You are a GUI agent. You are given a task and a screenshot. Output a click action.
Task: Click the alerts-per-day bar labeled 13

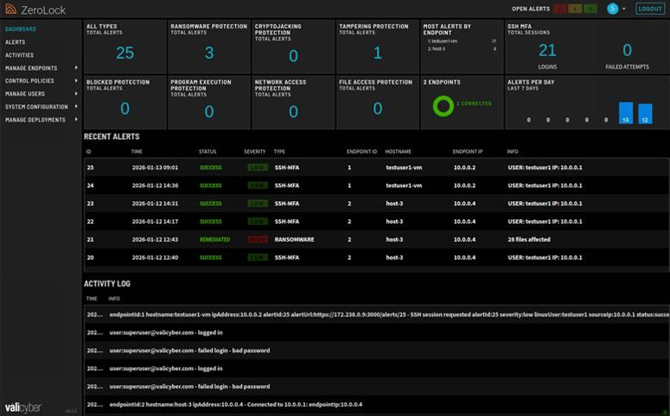point(626,113)
